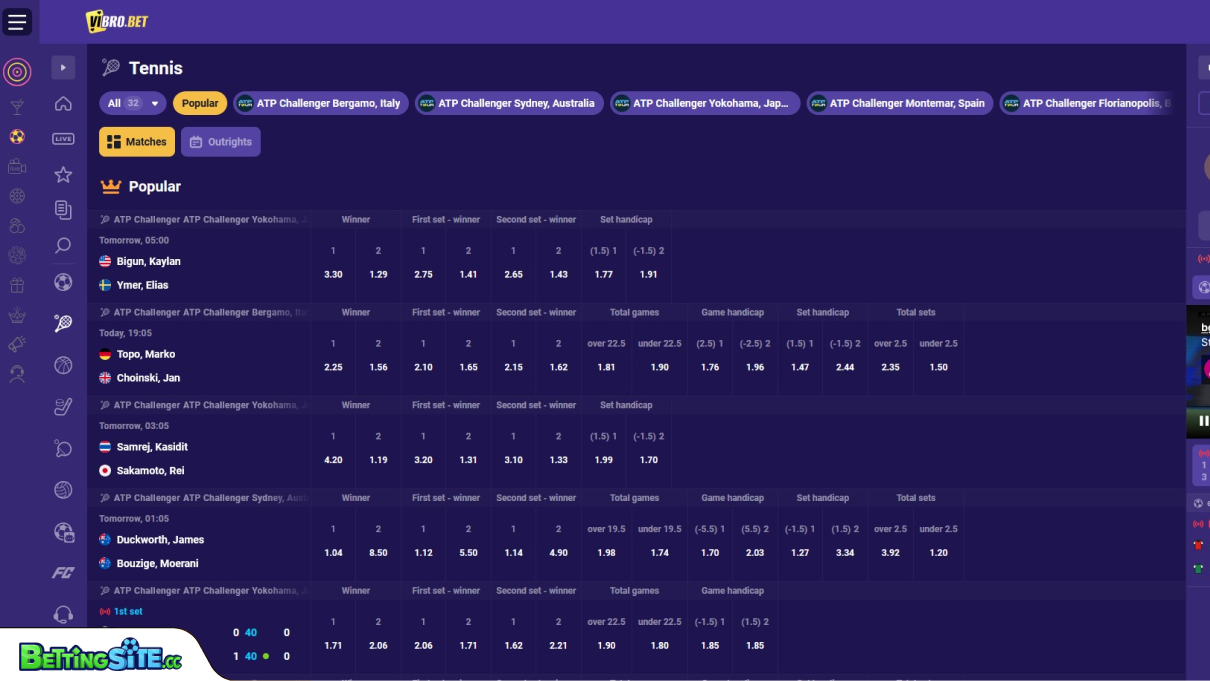
Task: Open Live events via the LIVE icon
Action: click(63, 138)
